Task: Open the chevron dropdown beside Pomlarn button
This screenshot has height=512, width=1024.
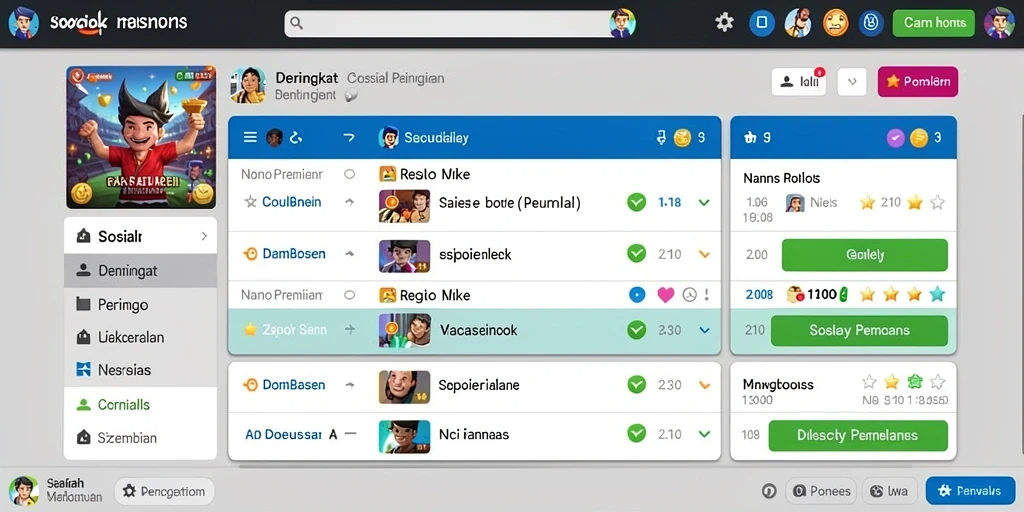Action: [852, 82]
